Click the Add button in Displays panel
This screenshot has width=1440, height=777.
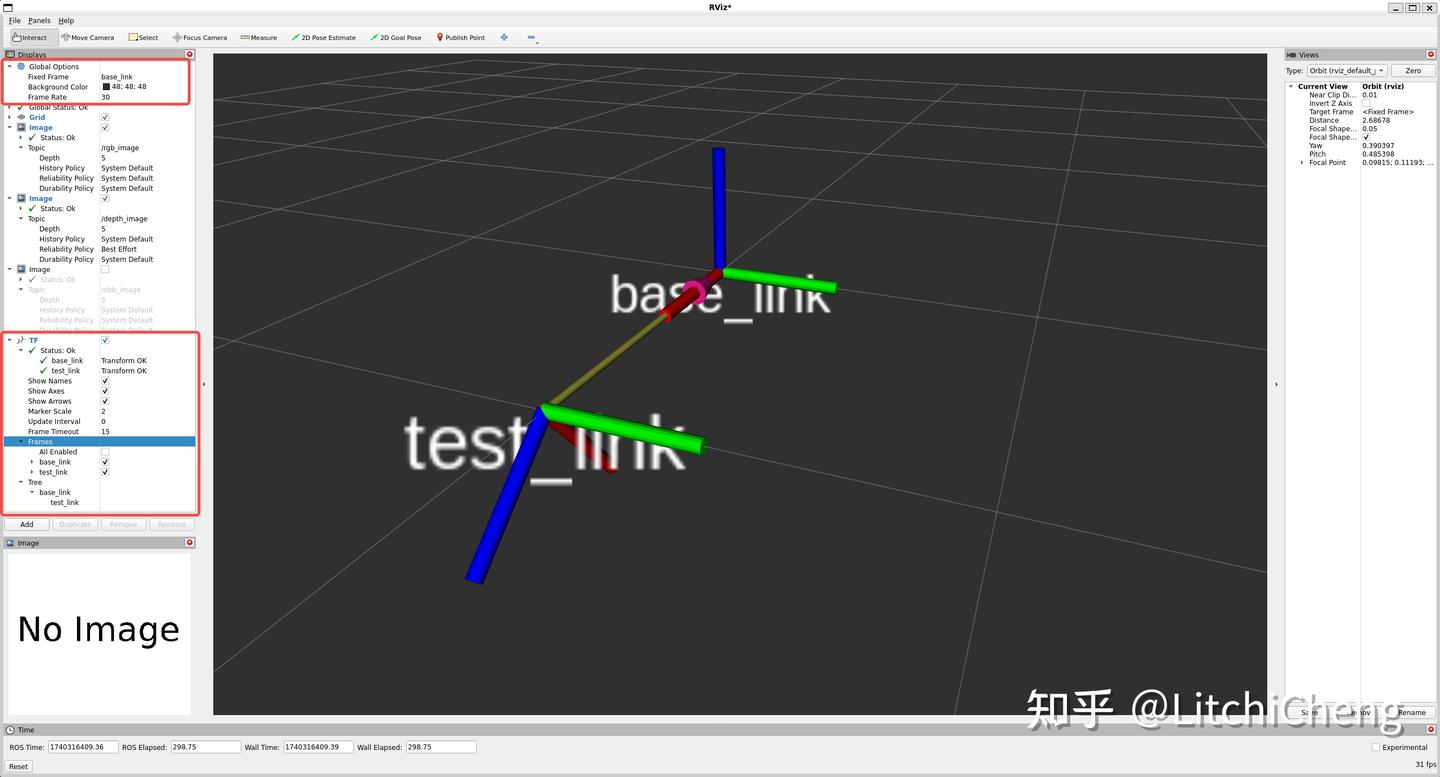point(26,524)
